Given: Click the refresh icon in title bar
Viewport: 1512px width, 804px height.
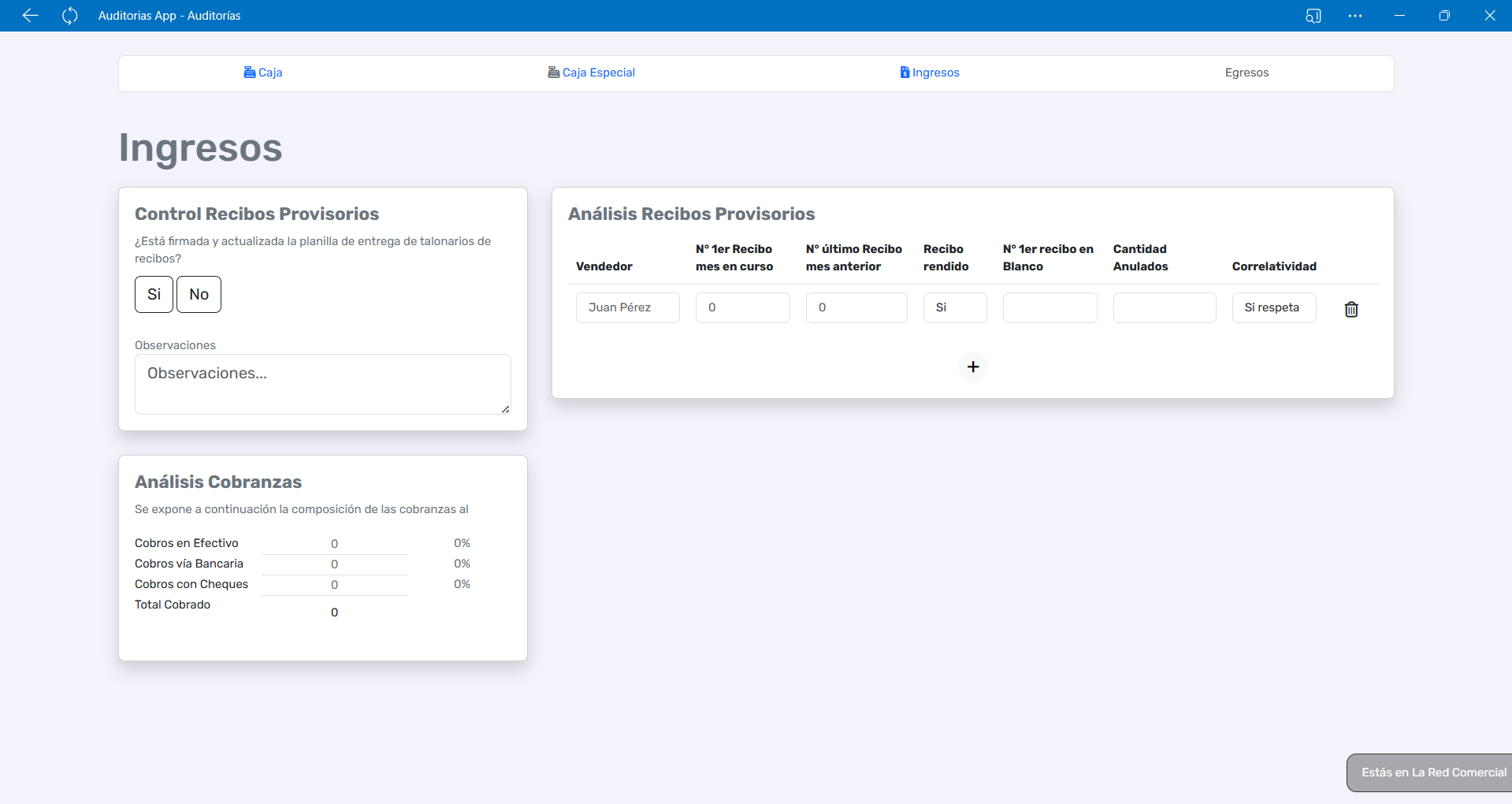Looking at the screenshot, I should 69,16.
